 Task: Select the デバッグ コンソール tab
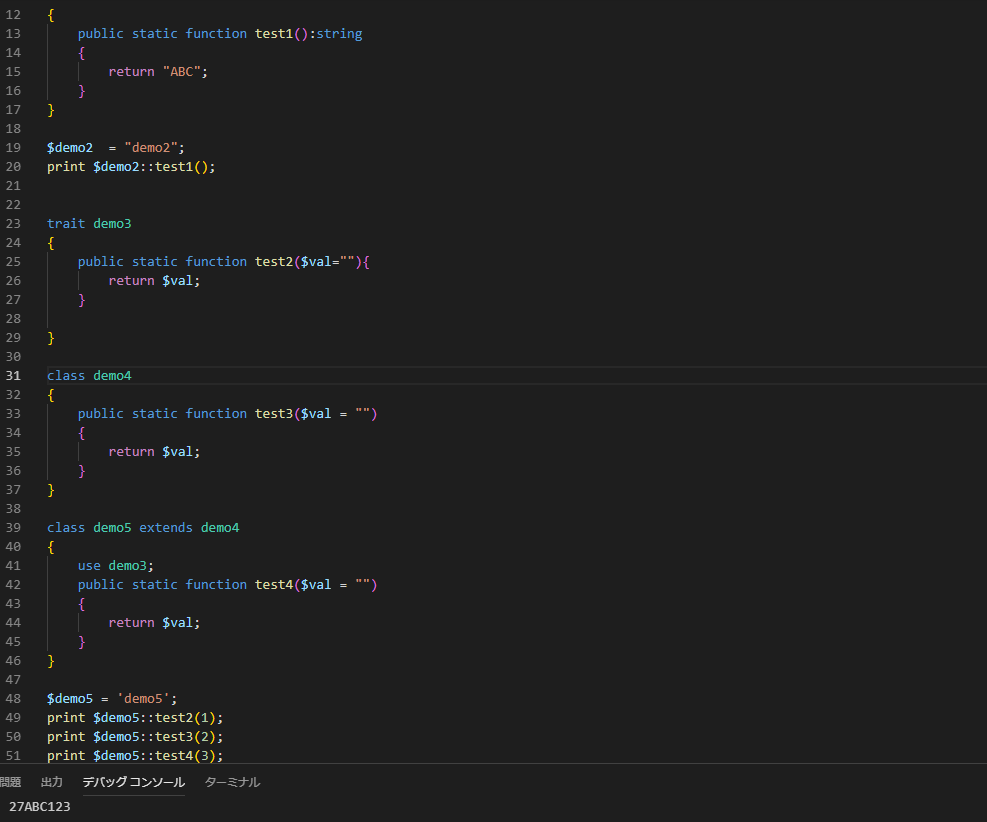(x=133, y=782)
